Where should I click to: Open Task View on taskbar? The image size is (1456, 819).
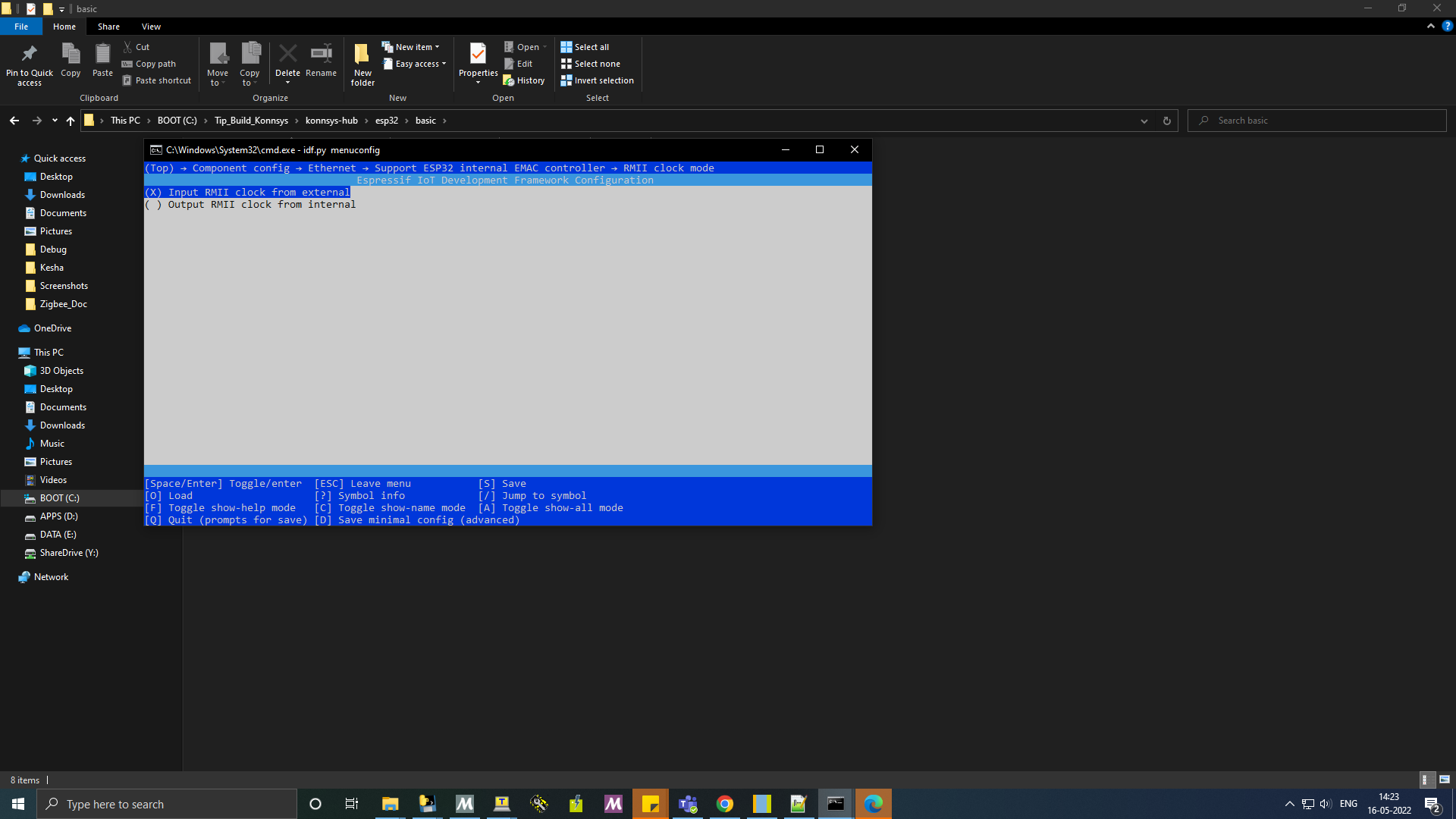click(x=351, y=804)
